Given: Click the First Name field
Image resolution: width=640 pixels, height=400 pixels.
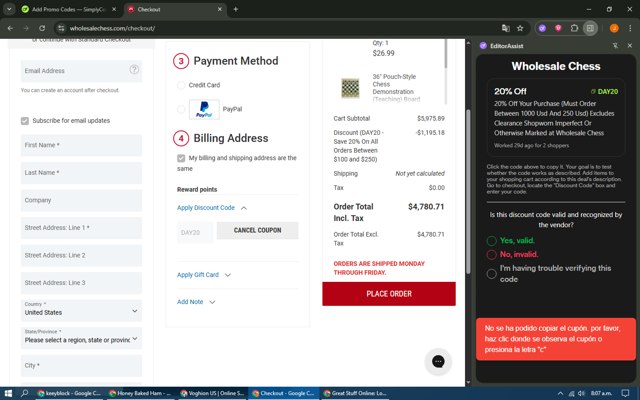Looking at the screenshot, I should coord(81,145).
